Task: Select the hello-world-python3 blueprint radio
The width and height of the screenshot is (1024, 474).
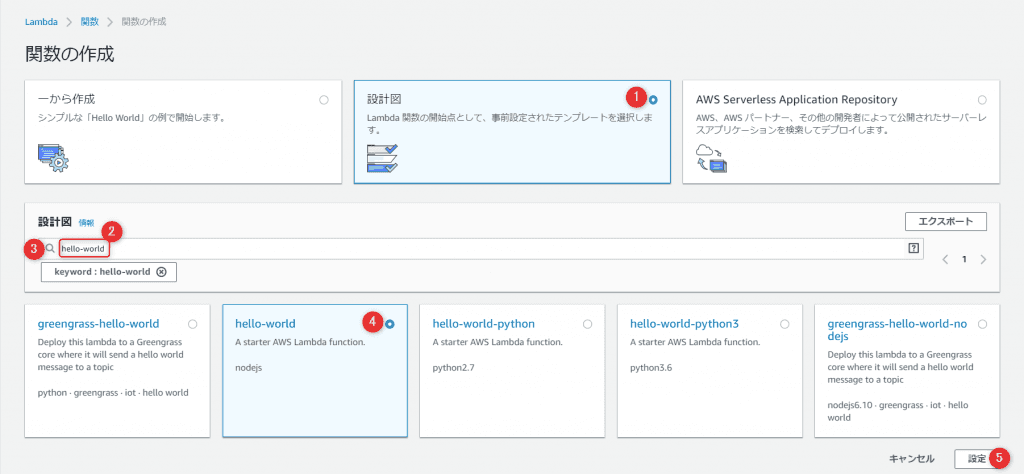Action: tap(784, 324)
